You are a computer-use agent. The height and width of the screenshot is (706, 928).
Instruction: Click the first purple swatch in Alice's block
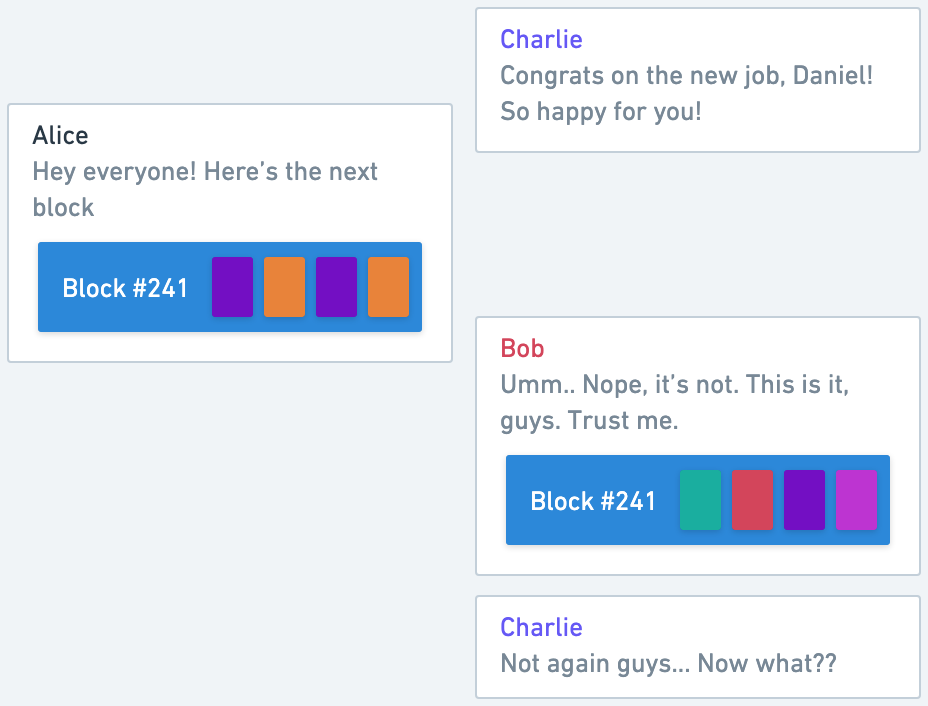pos(233,287)
